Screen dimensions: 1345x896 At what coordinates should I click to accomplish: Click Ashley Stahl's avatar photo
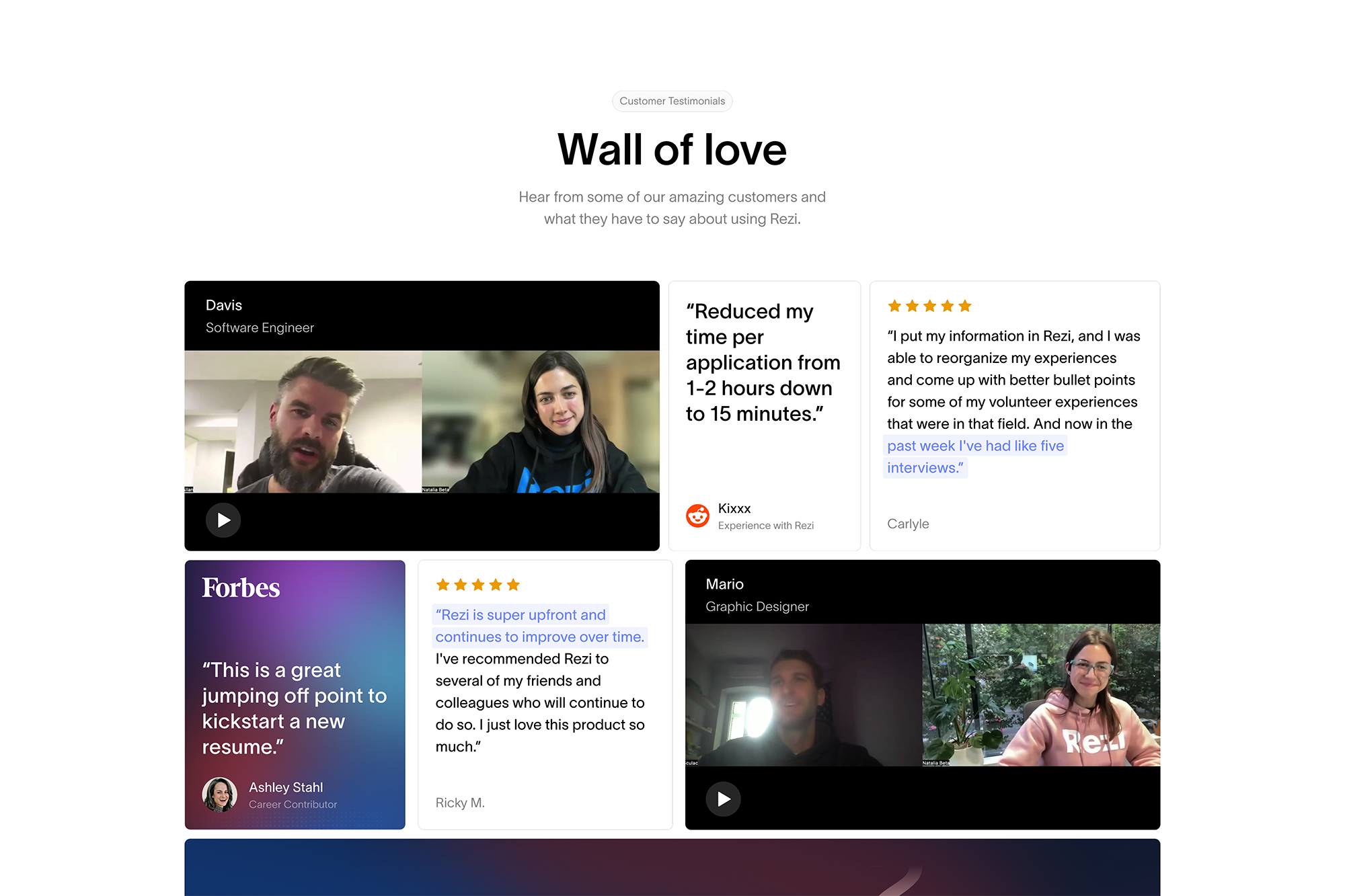[220, 795]
